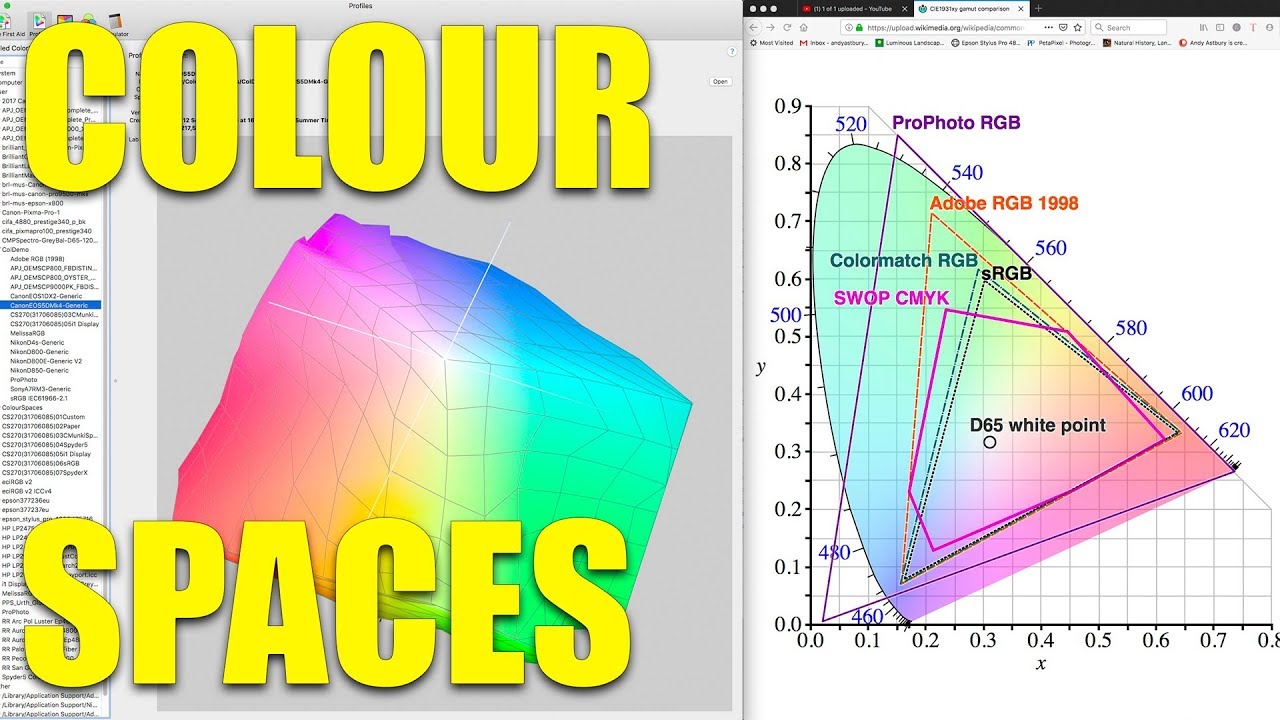
Task: Select NikonD850-Generic profile
Action: point(40,370)
